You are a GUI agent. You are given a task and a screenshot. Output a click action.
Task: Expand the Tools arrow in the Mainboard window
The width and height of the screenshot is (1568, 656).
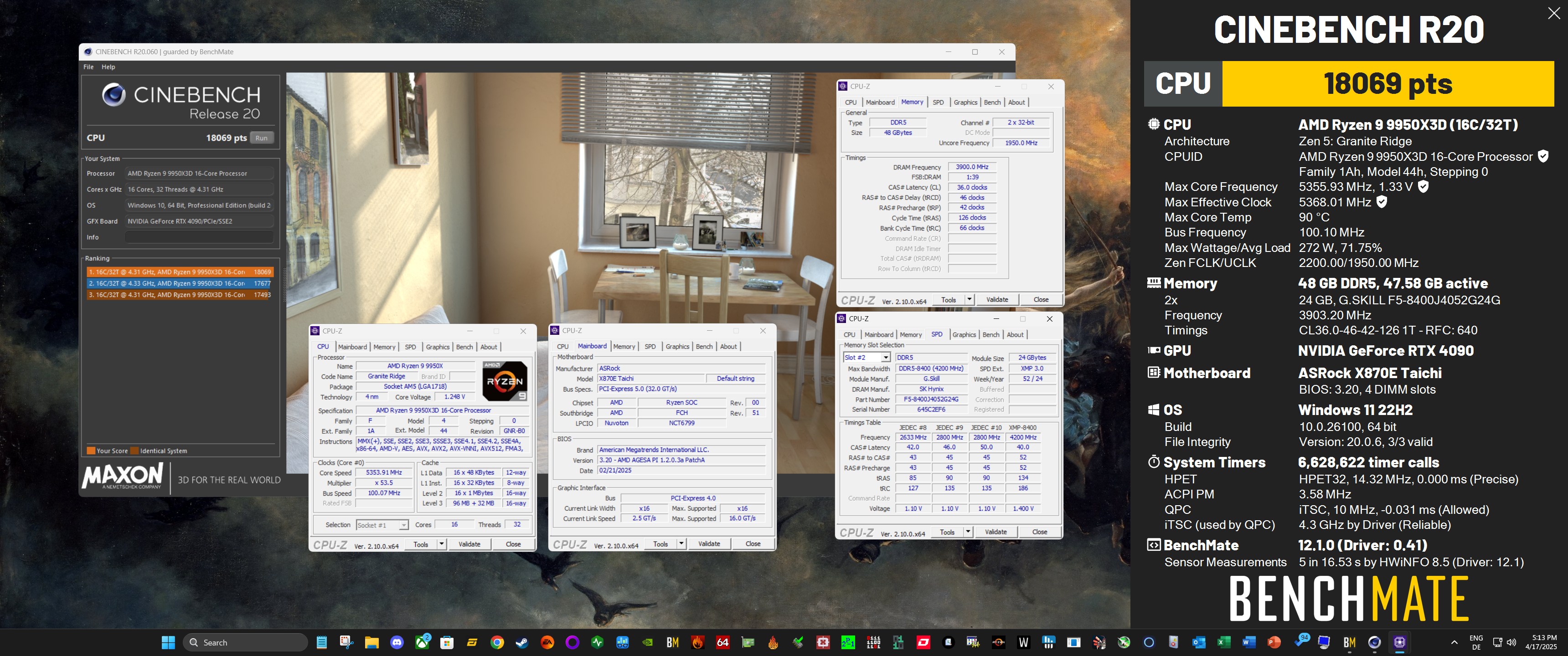[x=681, y=543]
